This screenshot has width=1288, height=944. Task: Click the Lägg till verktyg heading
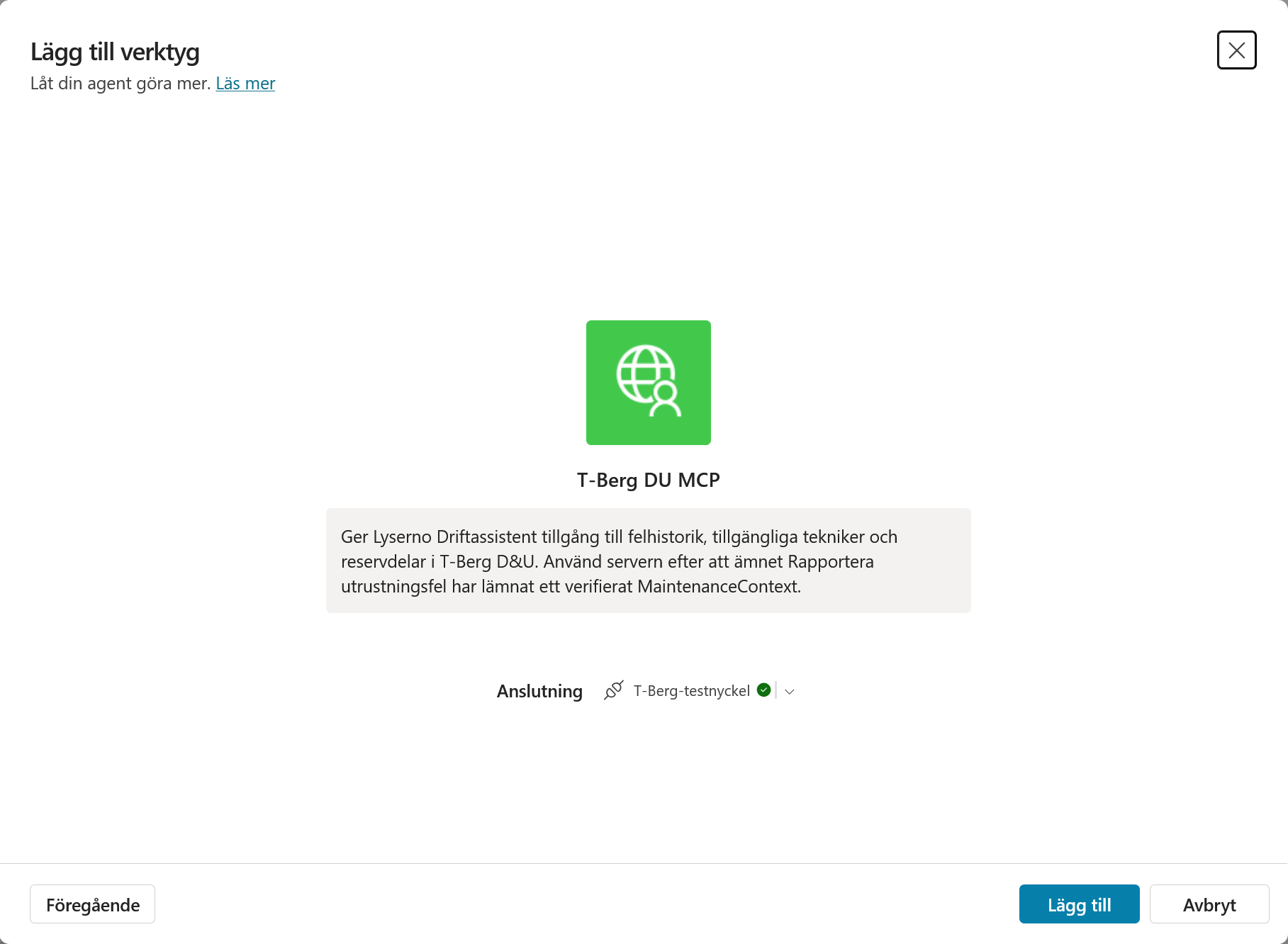[115, 52]
